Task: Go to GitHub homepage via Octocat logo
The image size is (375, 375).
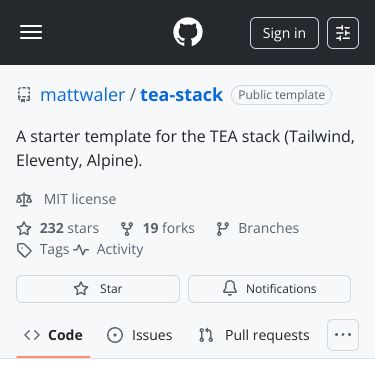Action: (x=188, y=32)
